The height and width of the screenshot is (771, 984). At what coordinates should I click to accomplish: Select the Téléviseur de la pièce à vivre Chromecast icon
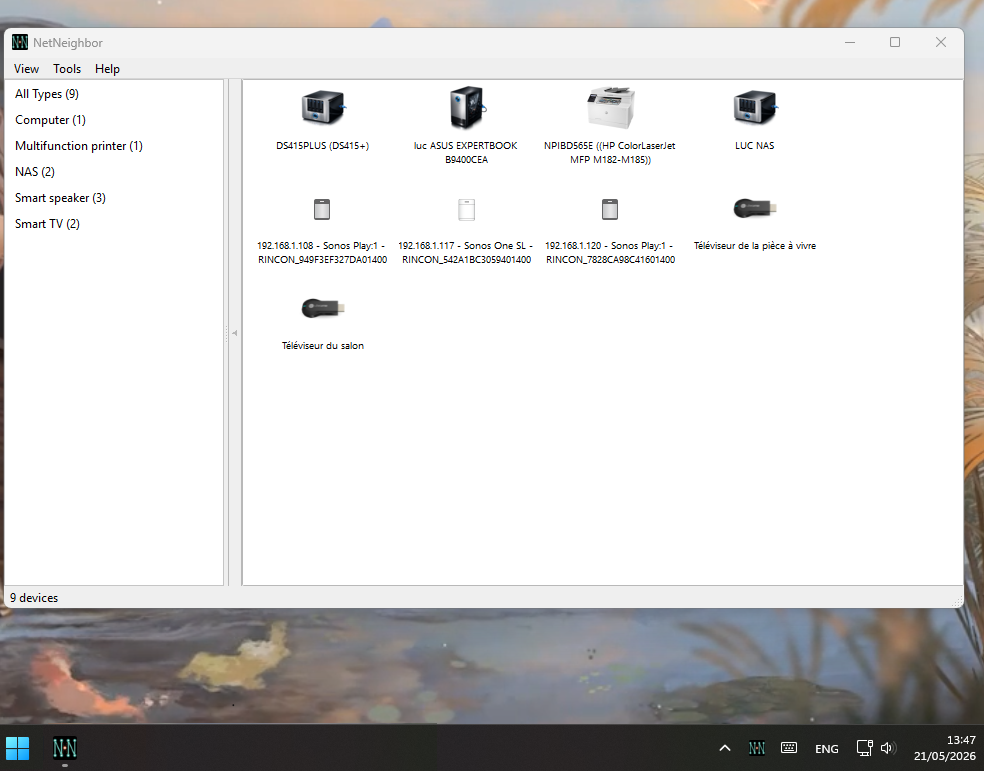[x=754, y=208]
